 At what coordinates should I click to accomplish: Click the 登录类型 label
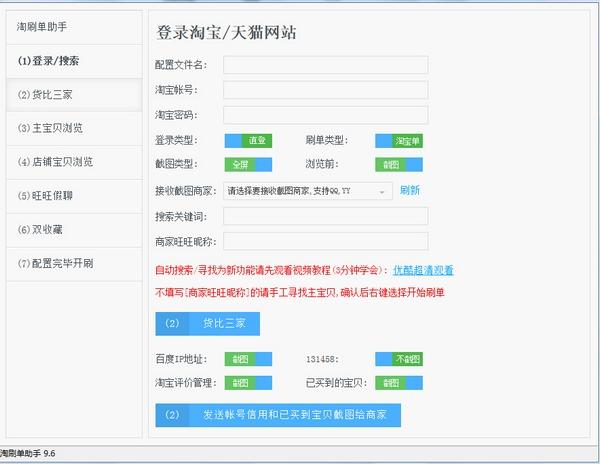coord(176,140)
